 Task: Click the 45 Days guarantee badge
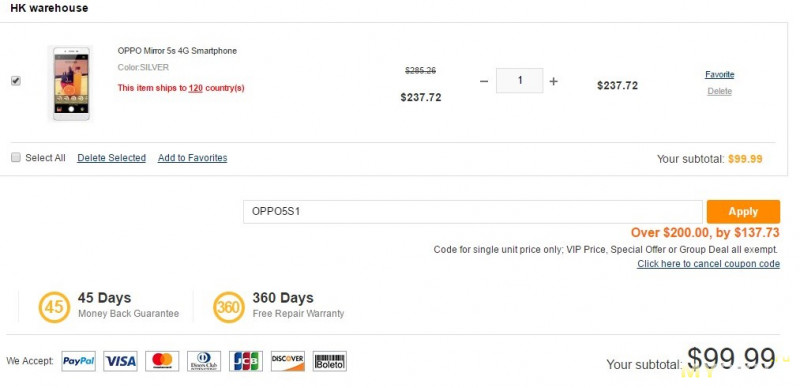click(54, 307)
